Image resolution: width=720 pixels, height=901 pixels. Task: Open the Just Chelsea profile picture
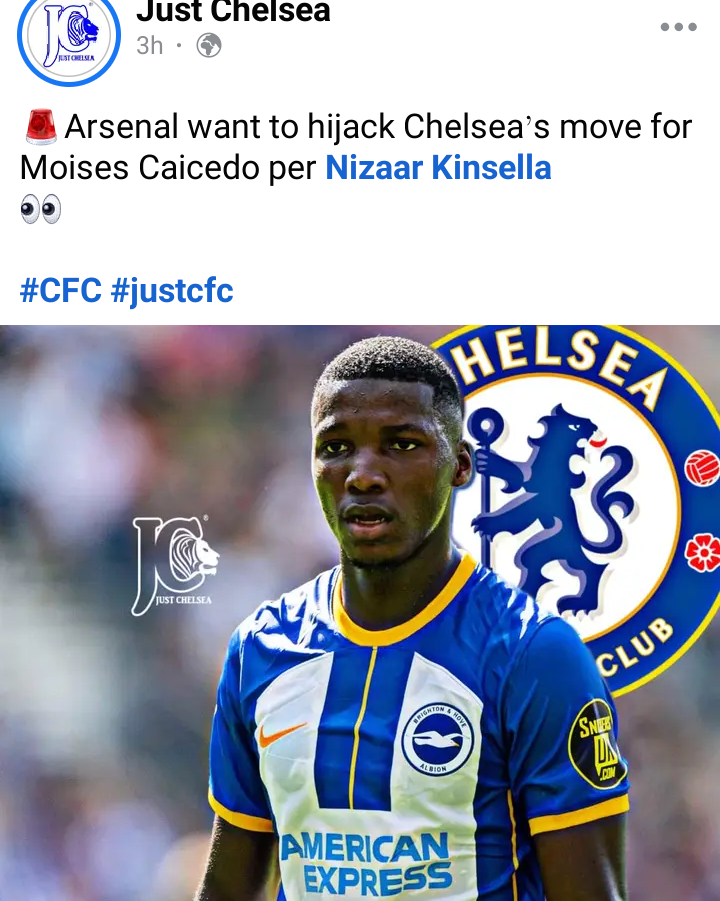pyautogui.click(x=69, y=37)
